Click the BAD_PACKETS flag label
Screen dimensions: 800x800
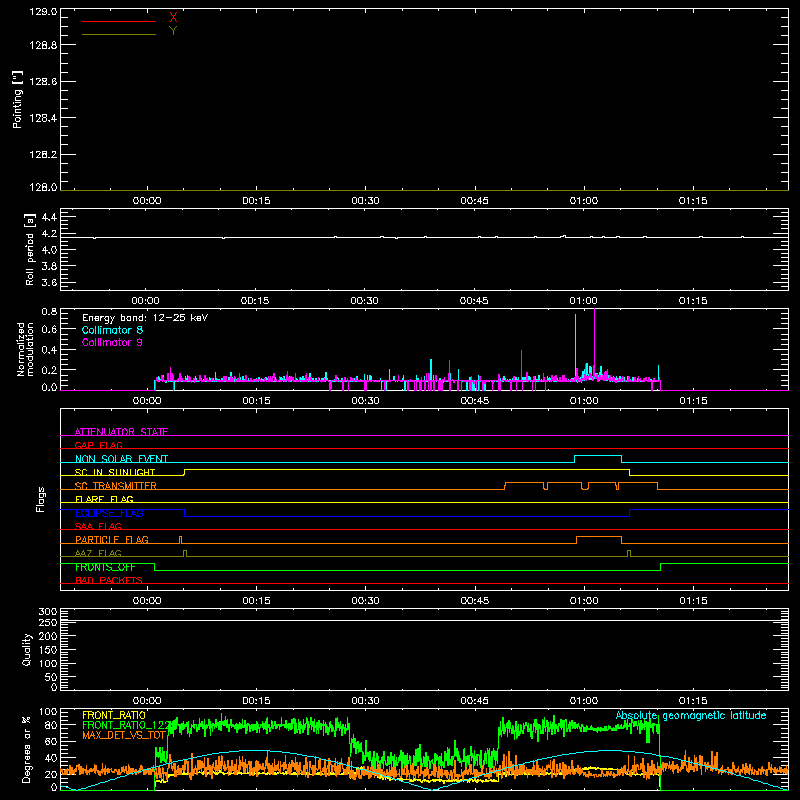[109, 580]
